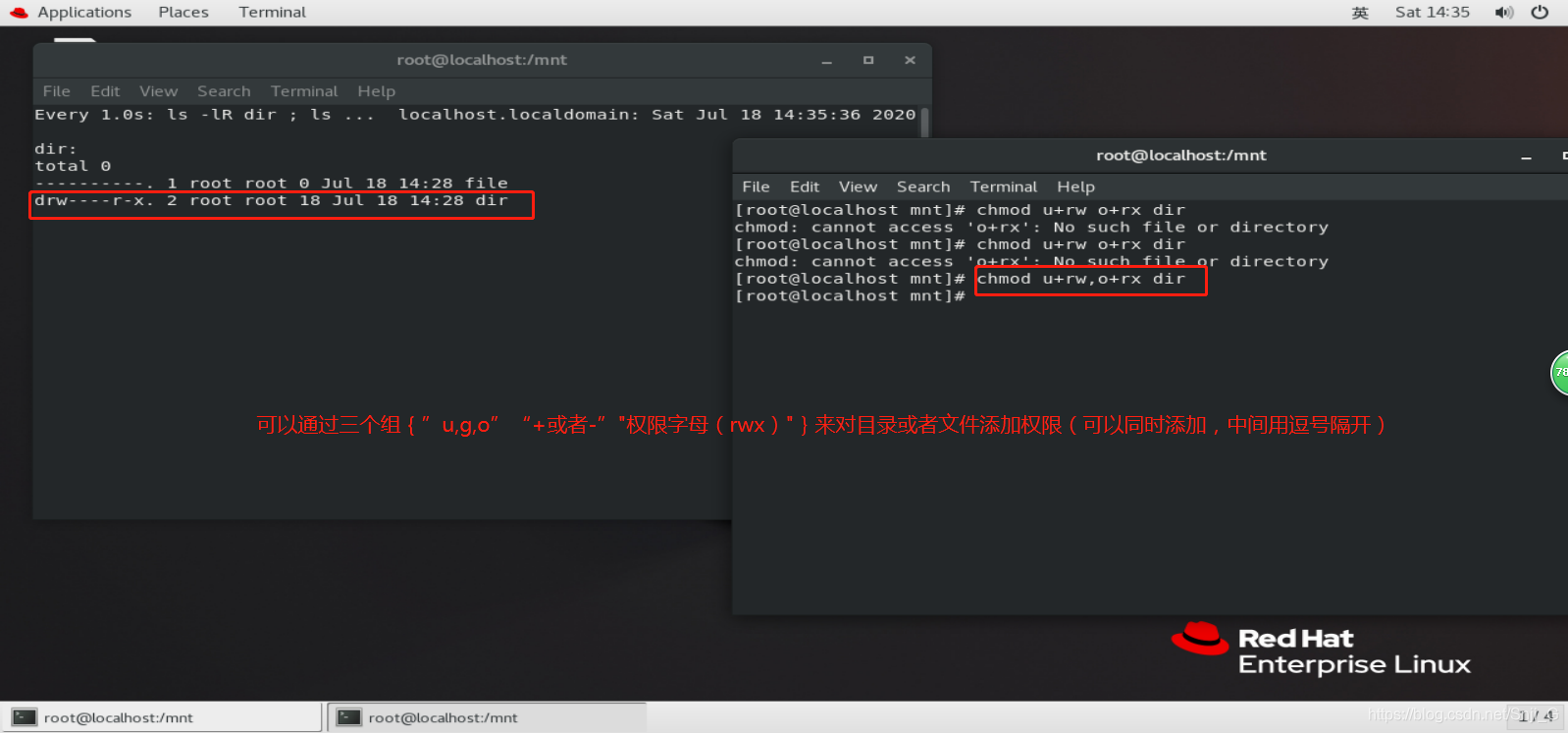Click the first 'chmod: cannot access' error line
This screenshot has height=733, width=1568.
(1031, 227)
